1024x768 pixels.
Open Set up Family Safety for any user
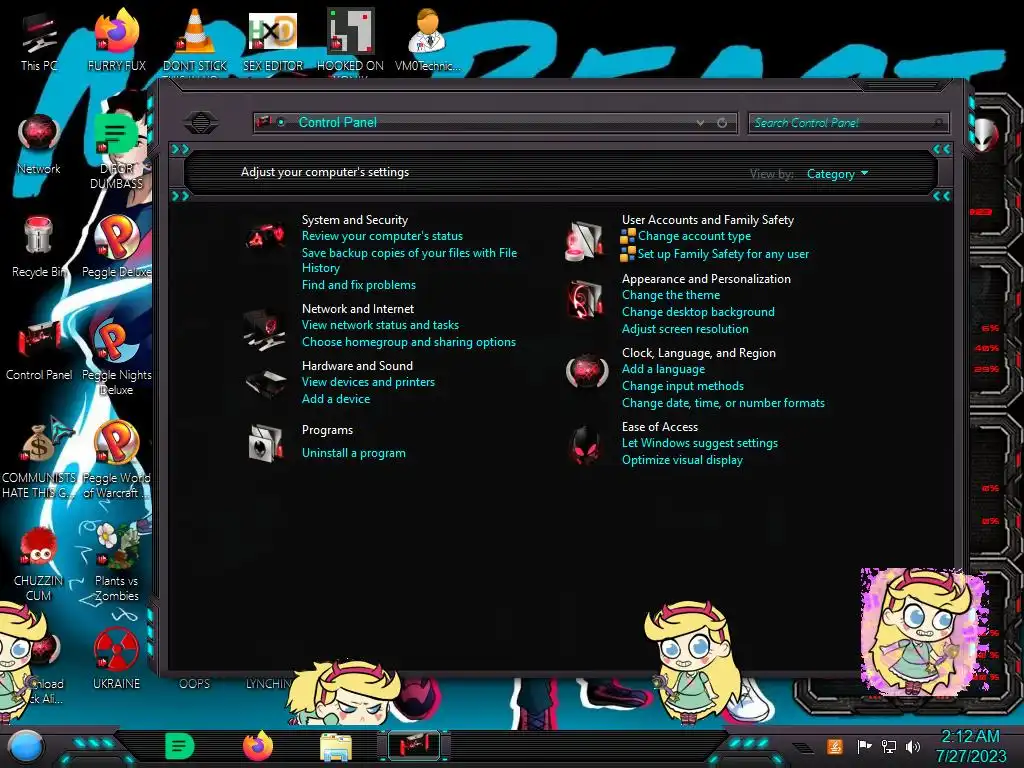pos(723,253)
